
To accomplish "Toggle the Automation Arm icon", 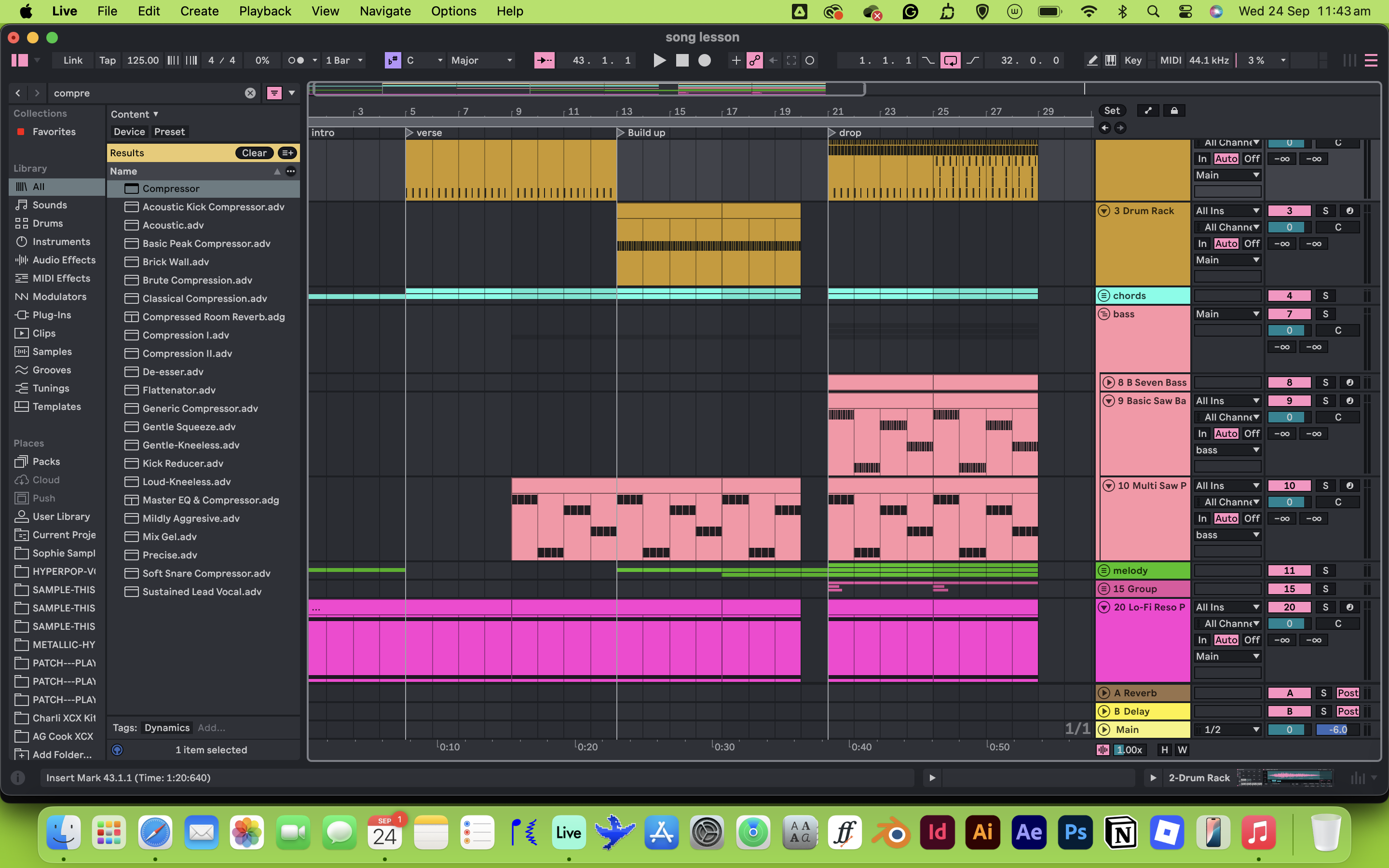I will pos(755,60).
